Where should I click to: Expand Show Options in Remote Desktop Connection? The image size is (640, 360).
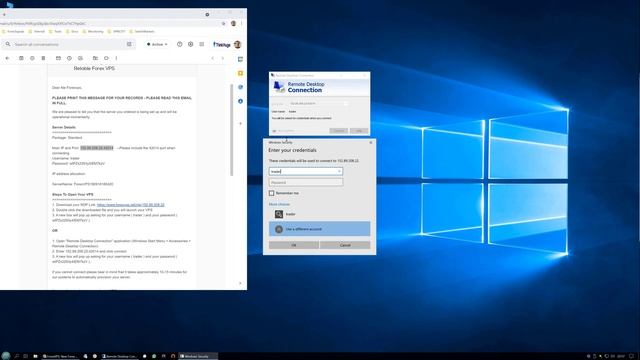pos(283,131)
